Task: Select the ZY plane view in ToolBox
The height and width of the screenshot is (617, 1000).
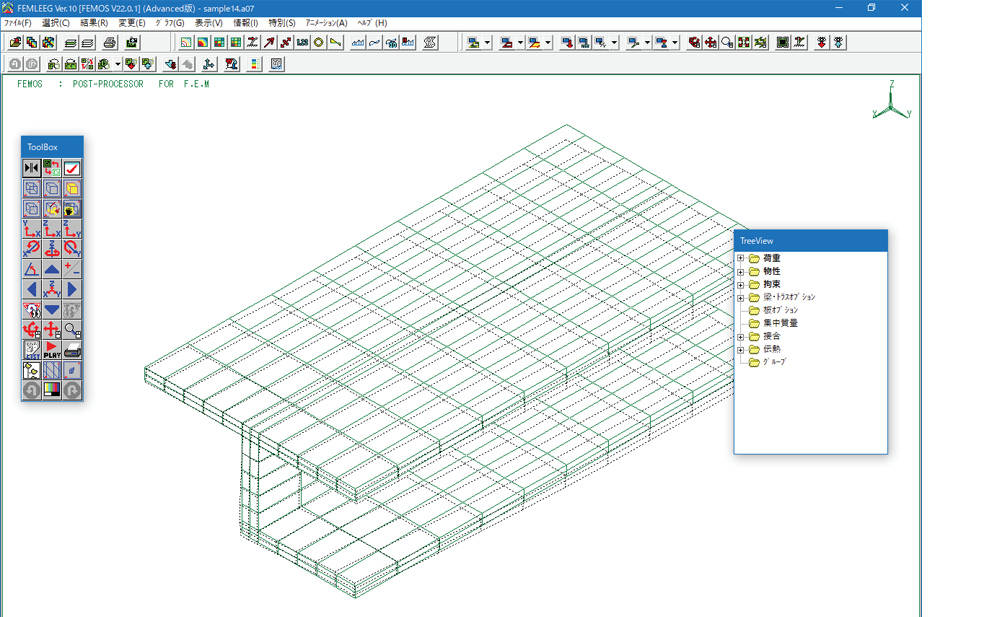Action: (72, 228)
